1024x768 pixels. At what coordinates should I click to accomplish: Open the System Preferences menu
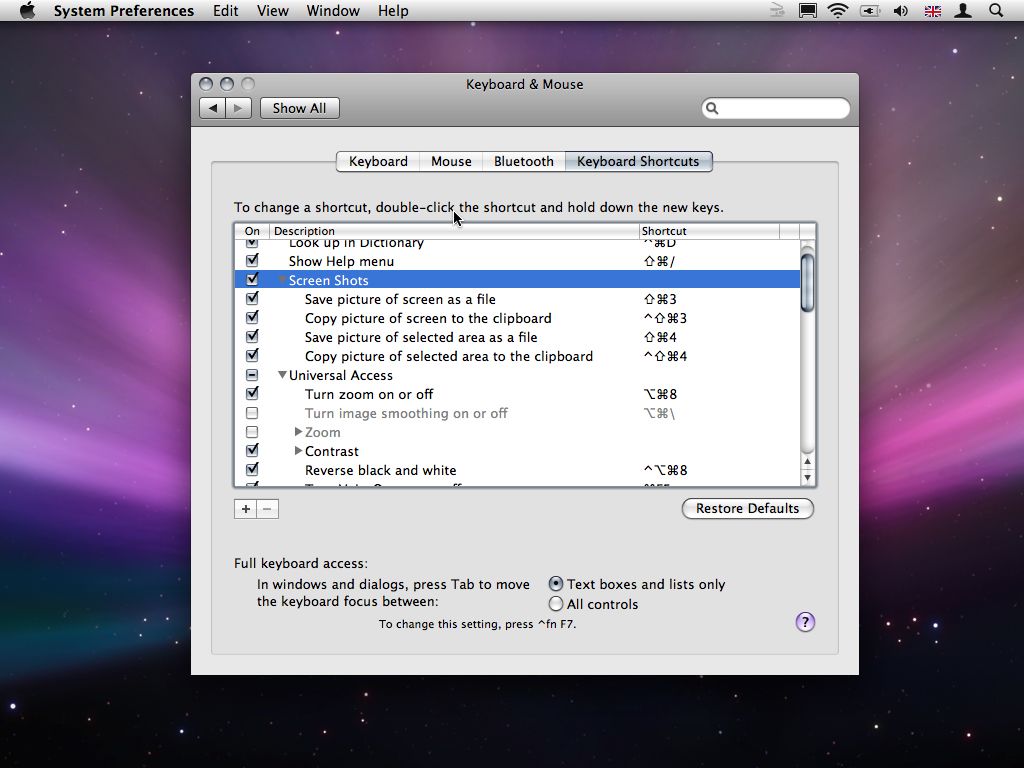click(x=123, y=10)
